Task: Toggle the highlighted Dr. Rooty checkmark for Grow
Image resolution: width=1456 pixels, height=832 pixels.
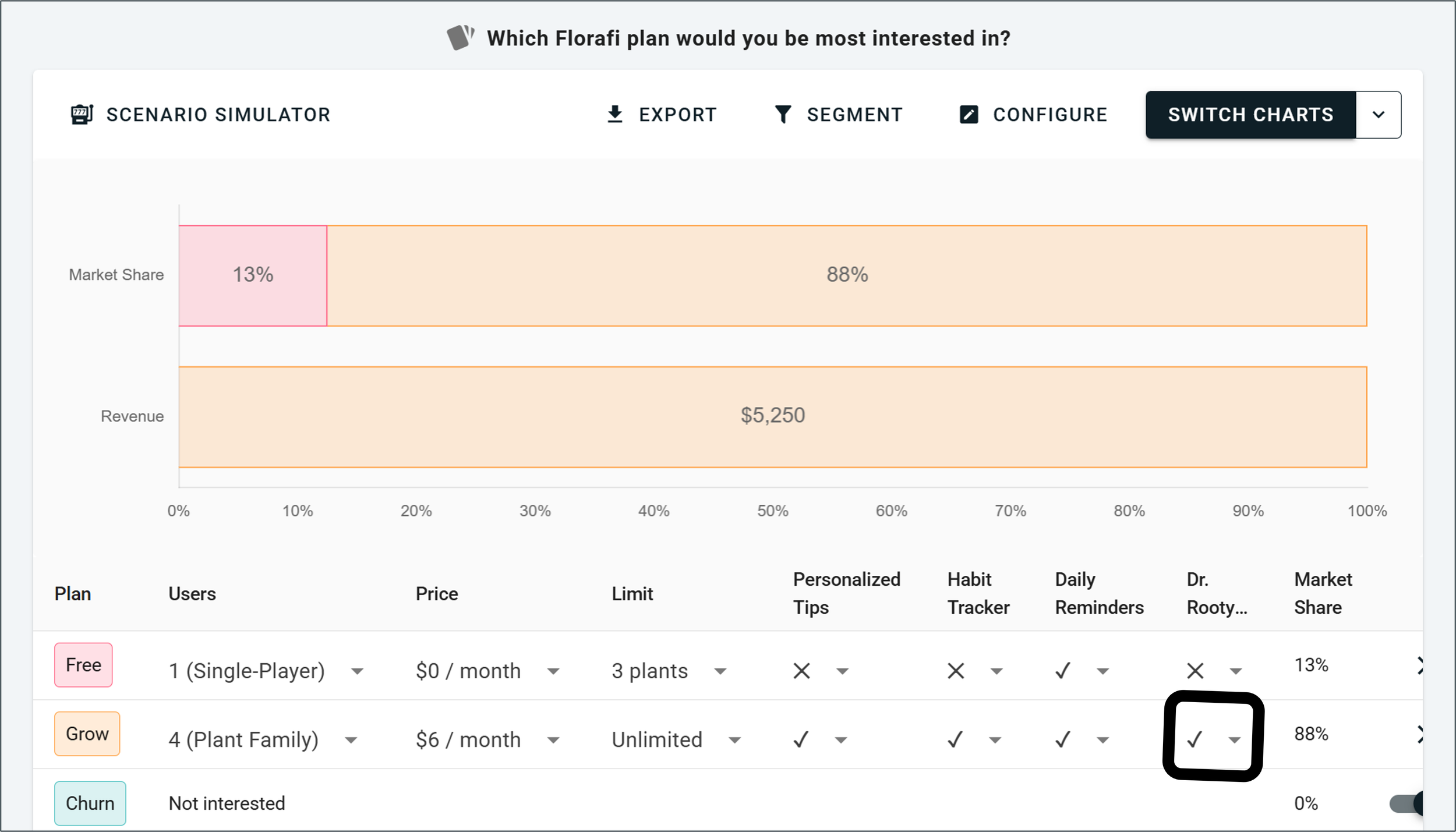Action: (x=1196, y=739)
